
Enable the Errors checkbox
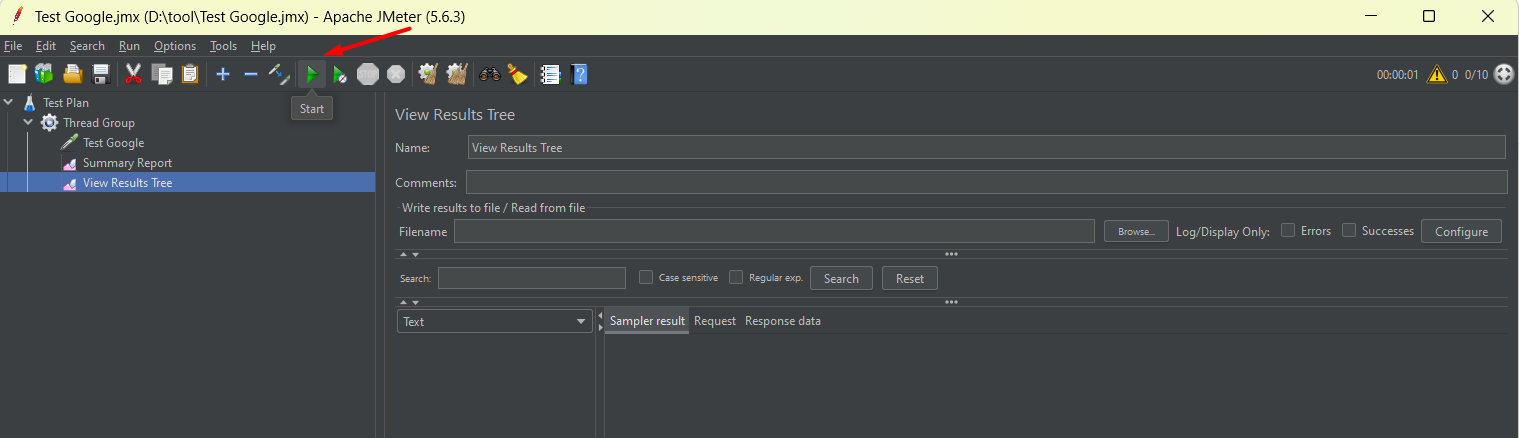point(1288,230)
